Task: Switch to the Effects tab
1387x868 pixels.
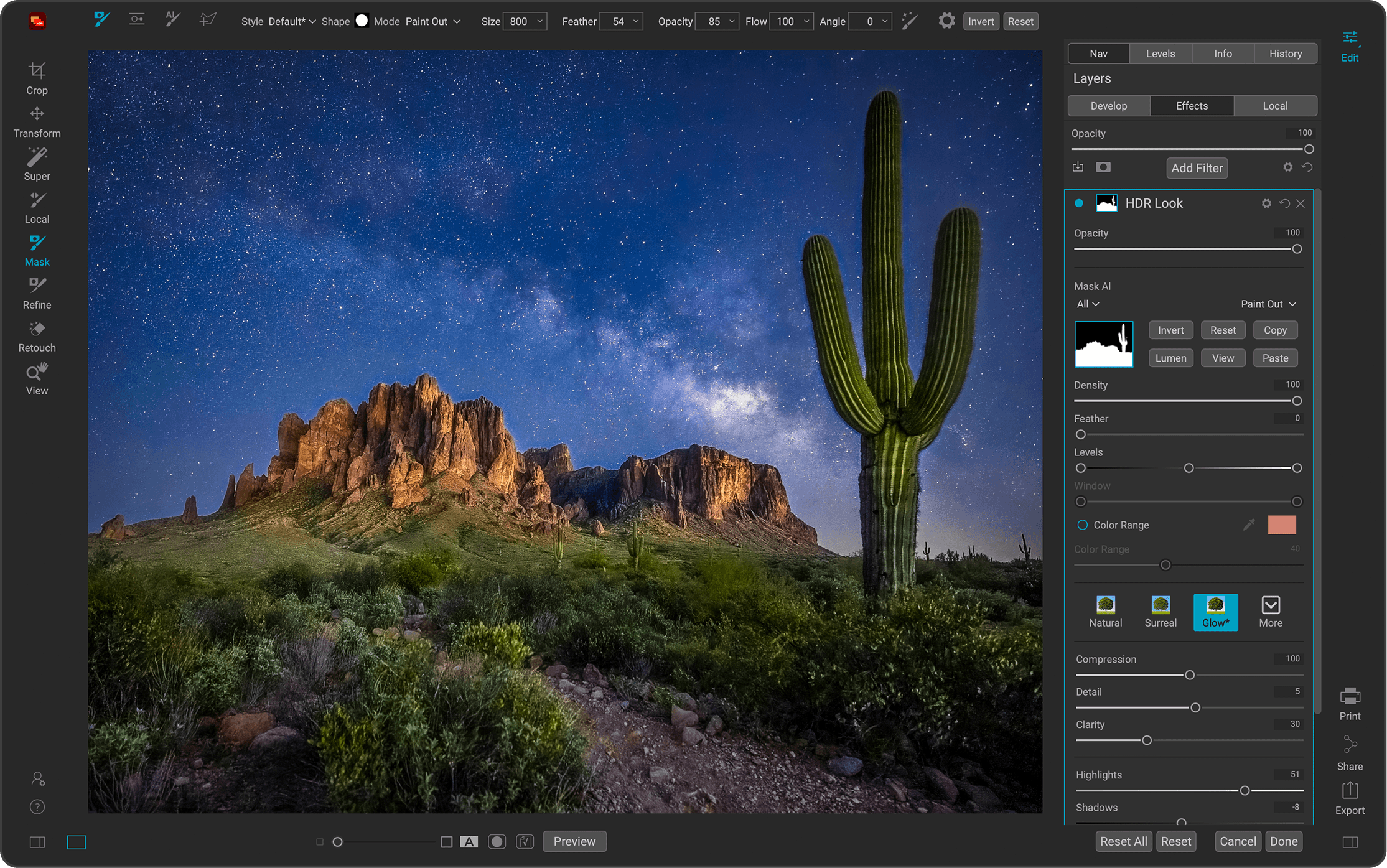Action: (1191, 105)
